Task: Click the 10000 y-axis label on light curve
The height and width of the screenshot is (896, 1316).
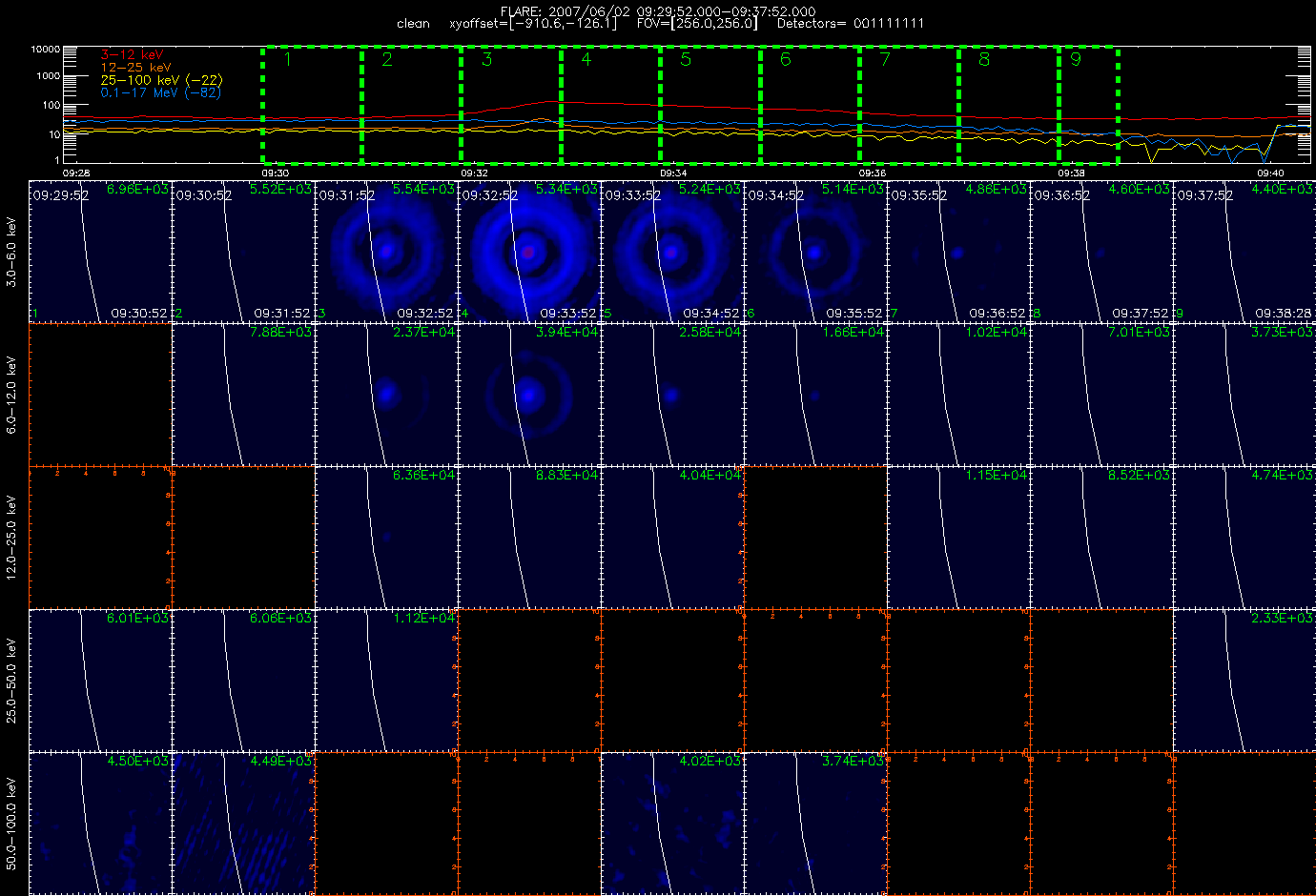Action: point(46,50)
